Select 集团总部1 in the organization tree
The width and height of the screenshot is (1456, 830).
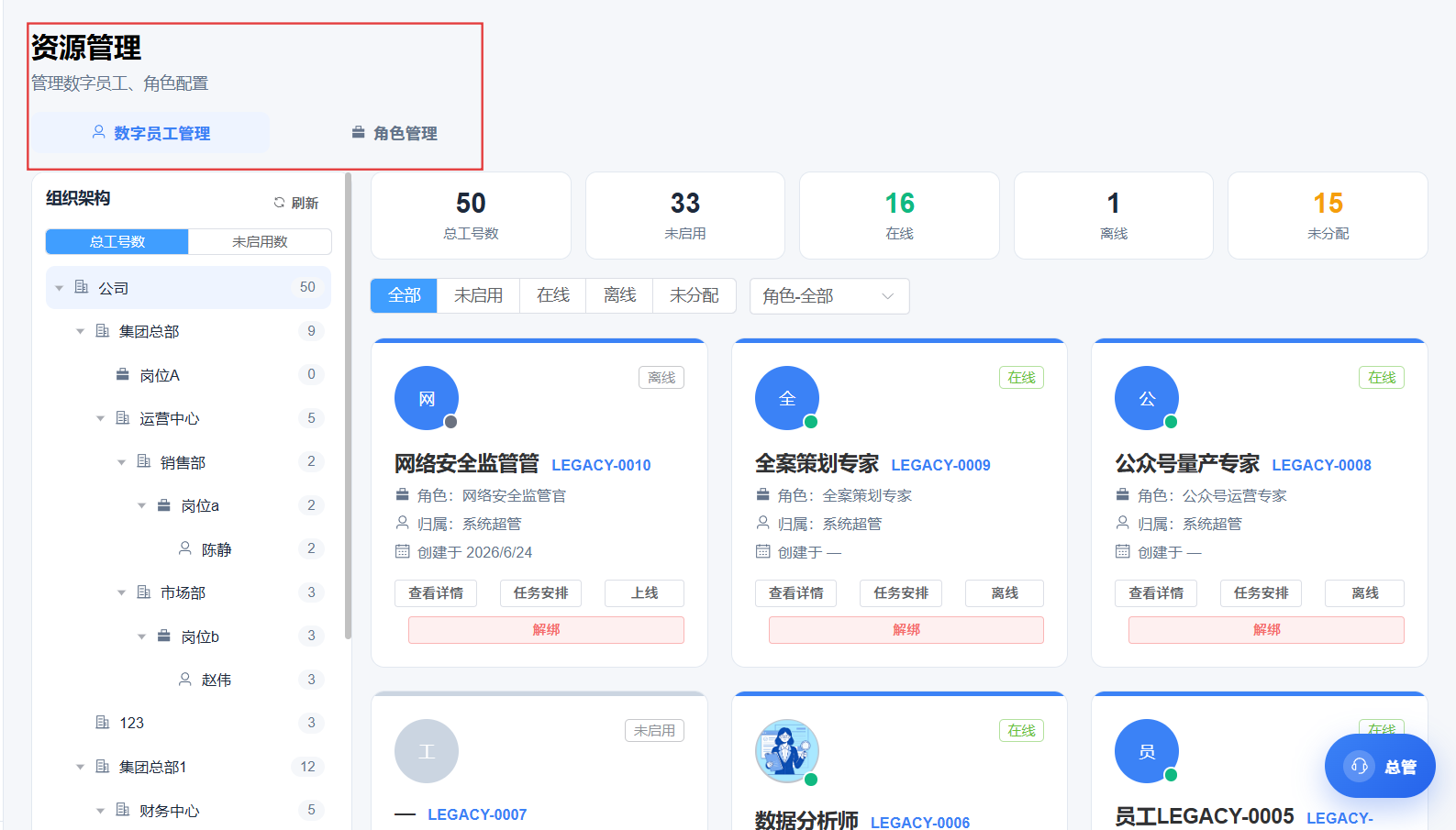coord(188,767)
